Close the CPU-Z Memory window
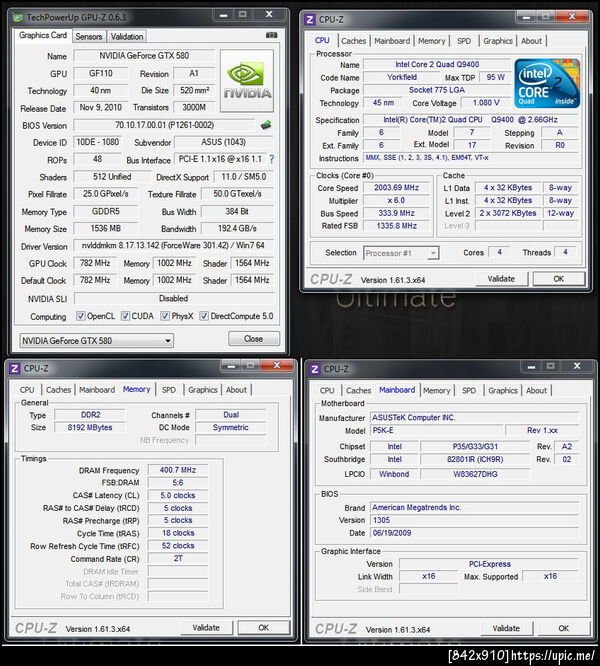Image resolution: width=600 pixels, height=666 pixels. [277, 365]
